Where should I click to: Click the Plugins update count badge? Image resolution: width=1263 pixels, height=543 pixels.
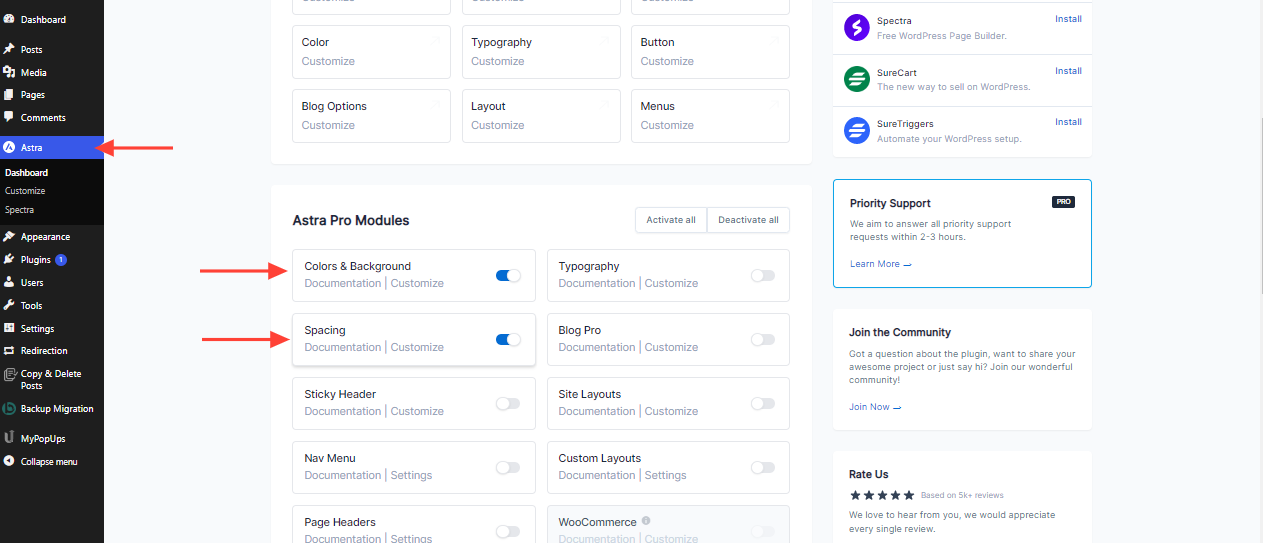(61, 260)
